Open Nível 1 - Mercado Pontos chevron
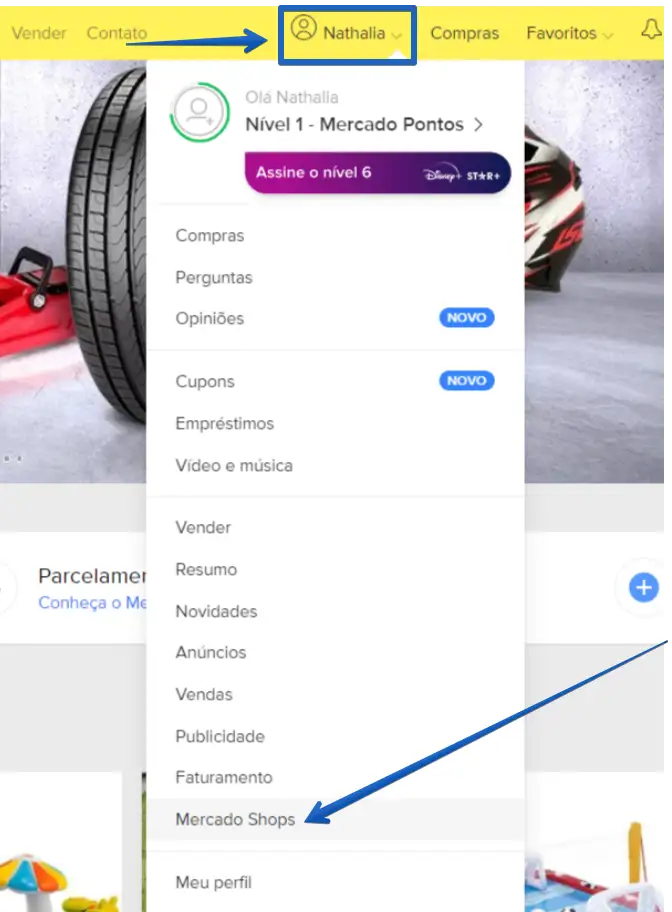The height and width of the screenshot is (912, 672). [478, 124]
